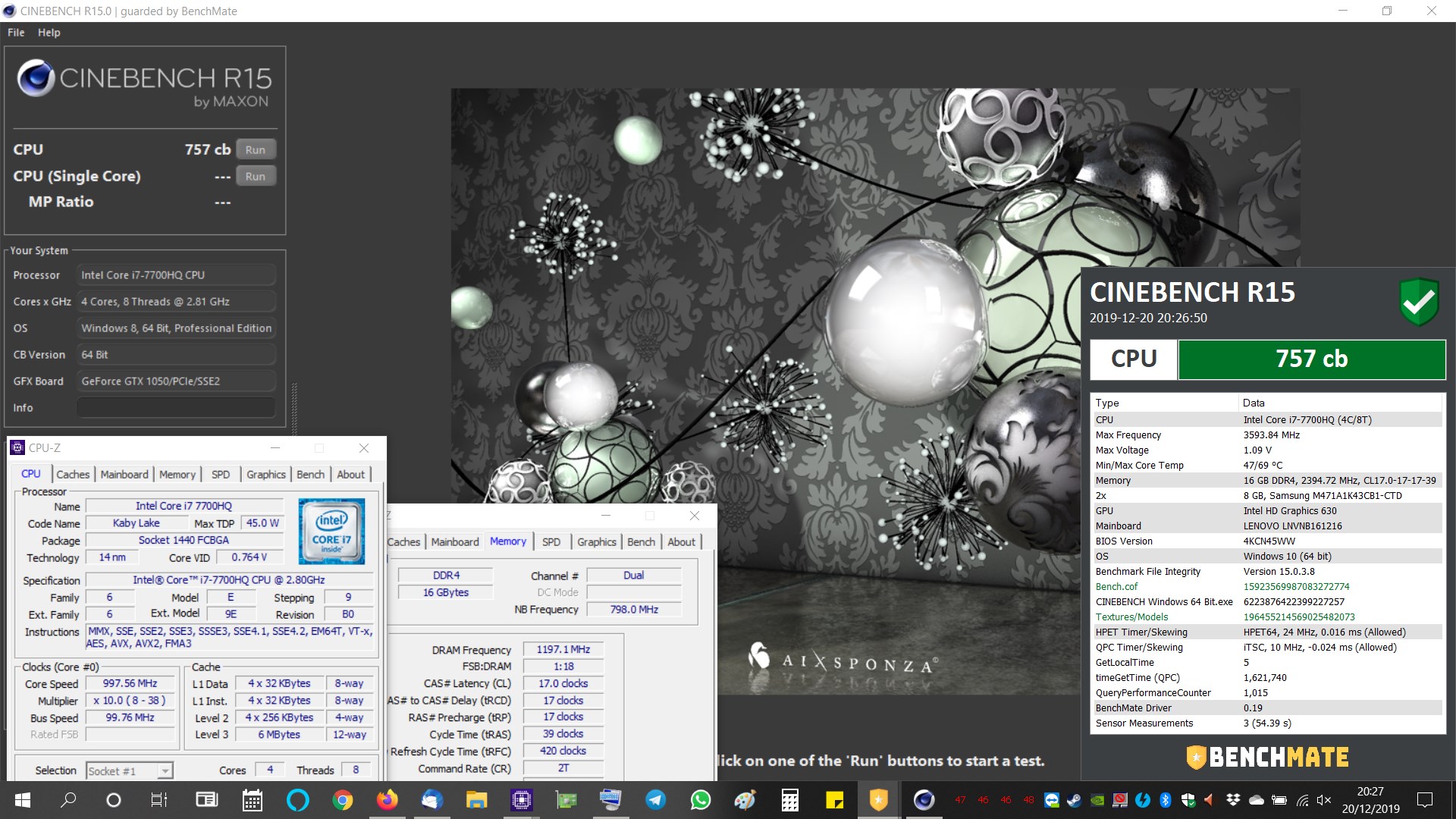The width and height of the screenshot is (1456, 819).
Task: Click the TeamViewer tray icon
Action: [1052, 800]
